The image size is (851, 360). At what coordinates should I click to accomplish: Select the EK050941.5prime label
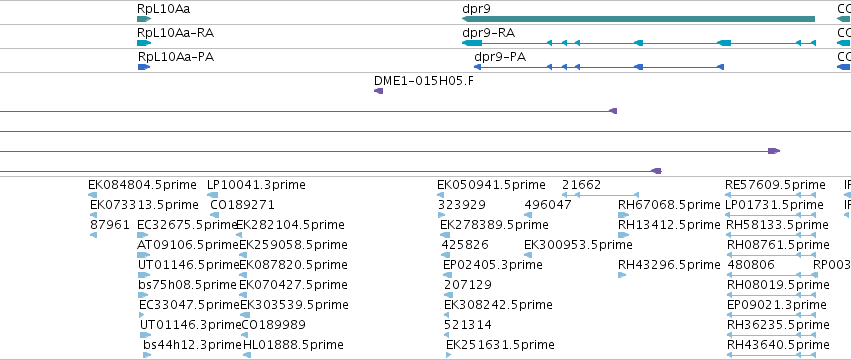click(x=491, y=185)
